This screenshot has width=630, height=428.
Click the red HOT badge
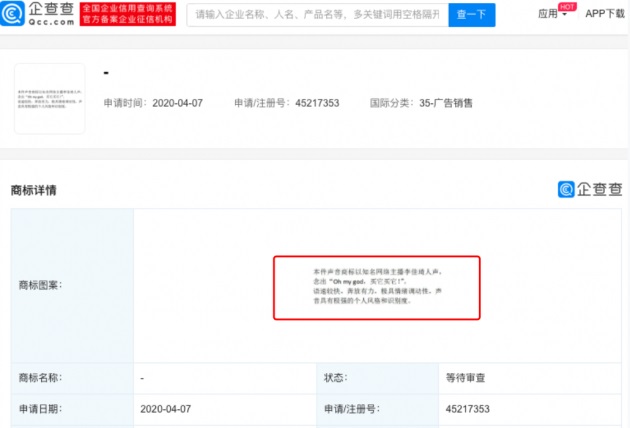[567, 6]
